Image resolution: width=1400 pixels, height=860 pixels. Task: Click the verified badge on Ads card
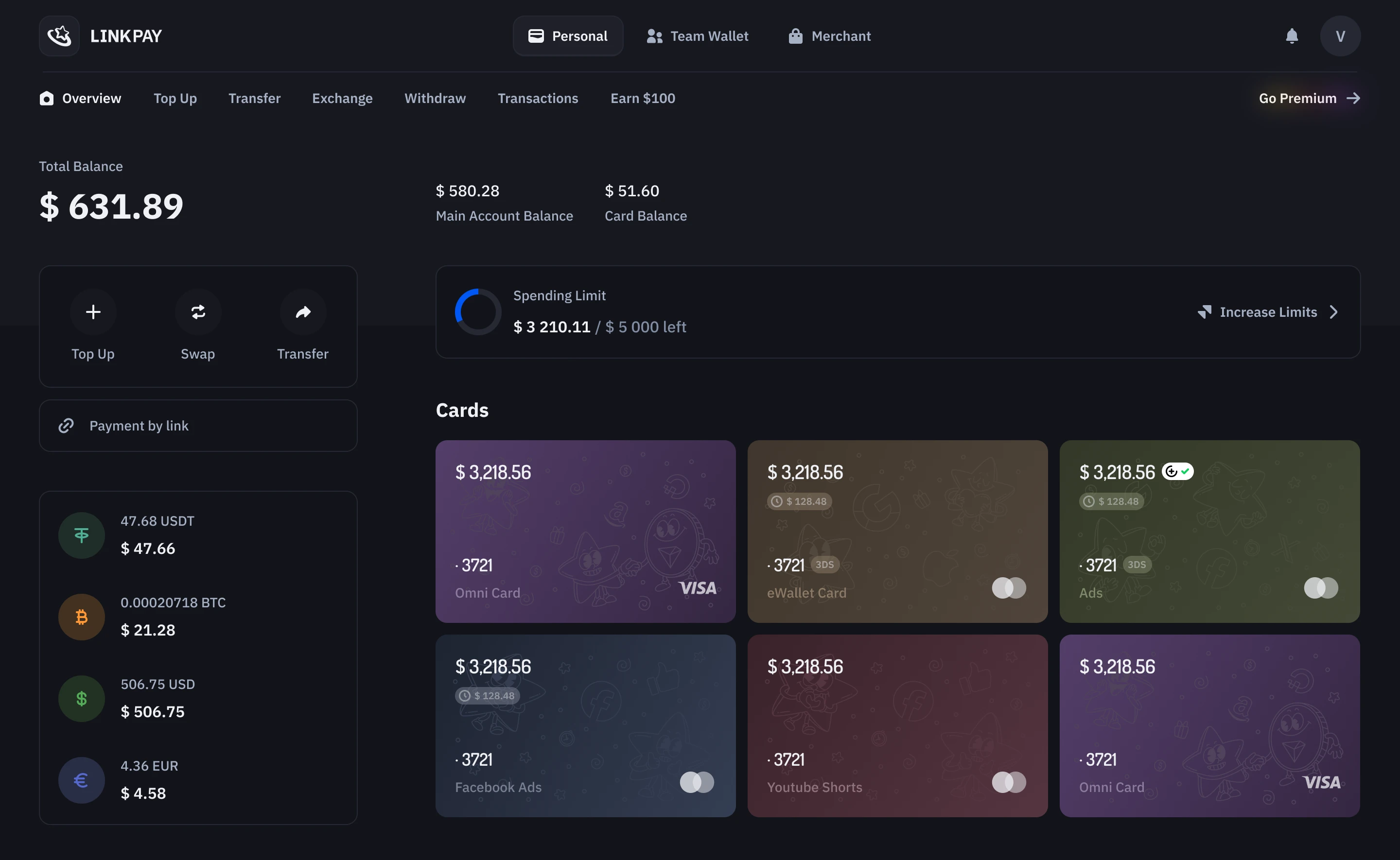pyautogui.click(x=1177, y=471)
